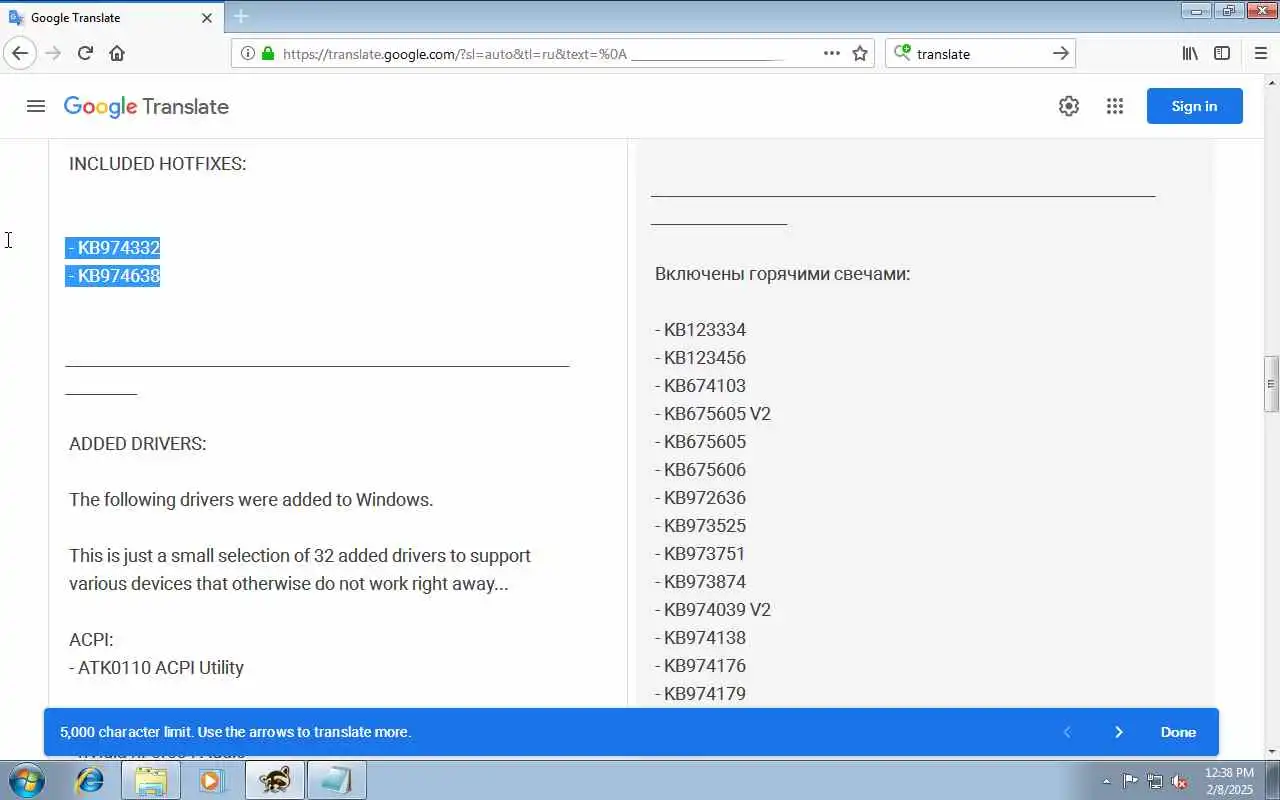Open Windows Explorer folder in taskbar
The width and height of the screenshot is (1280, 800).
151,780
